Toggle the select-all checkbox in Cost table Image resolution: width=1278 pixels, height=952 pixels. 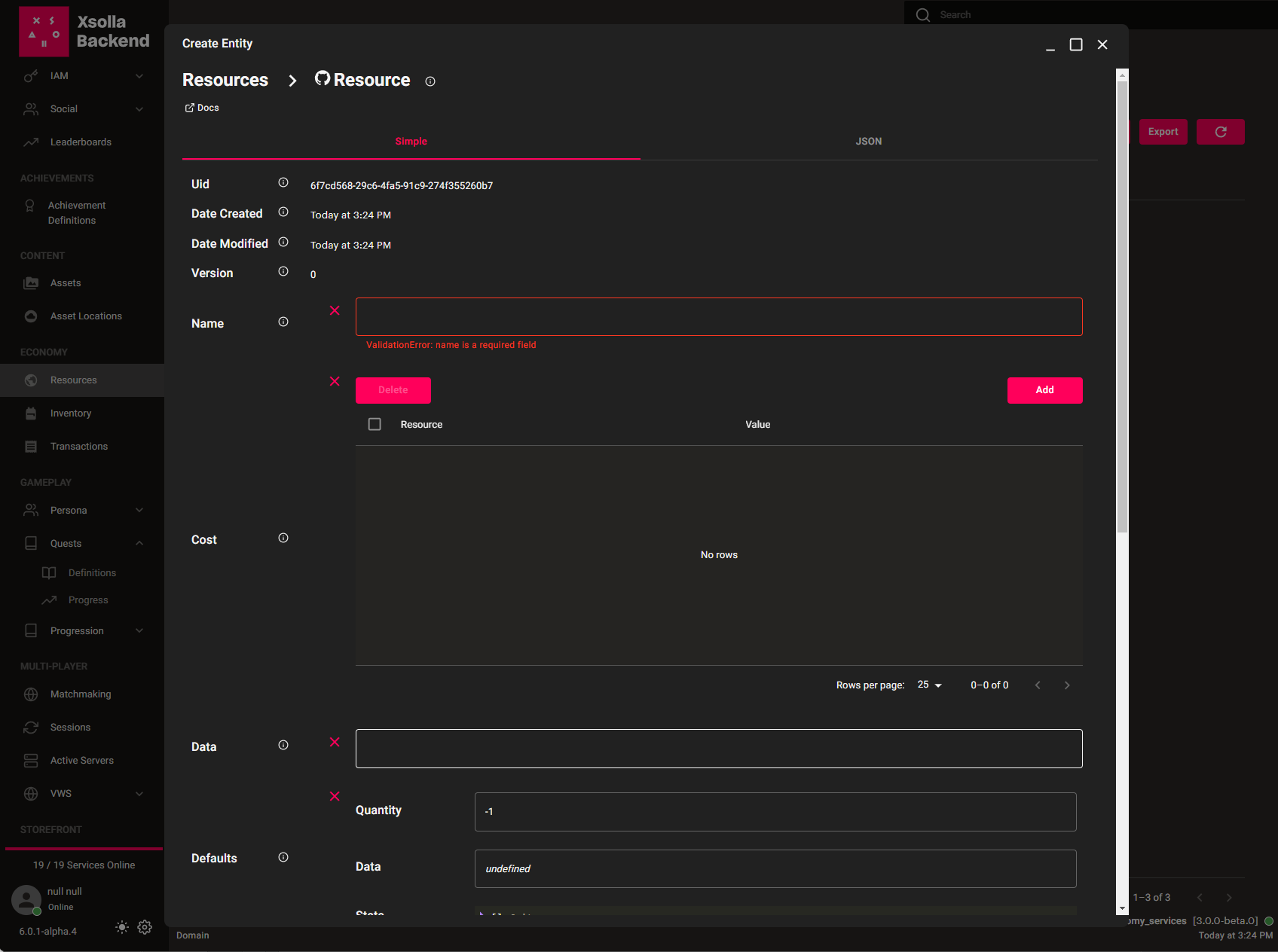point(375,424)
